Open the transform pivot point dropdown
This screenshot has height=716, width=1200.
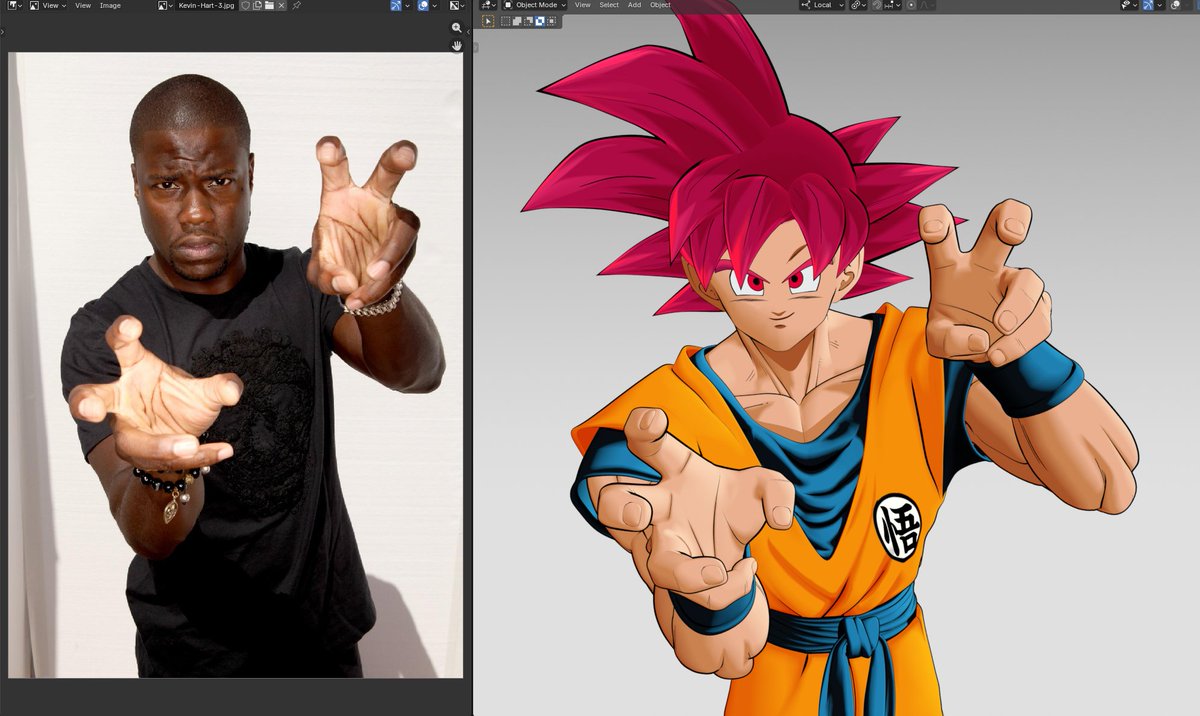(858, 5)
